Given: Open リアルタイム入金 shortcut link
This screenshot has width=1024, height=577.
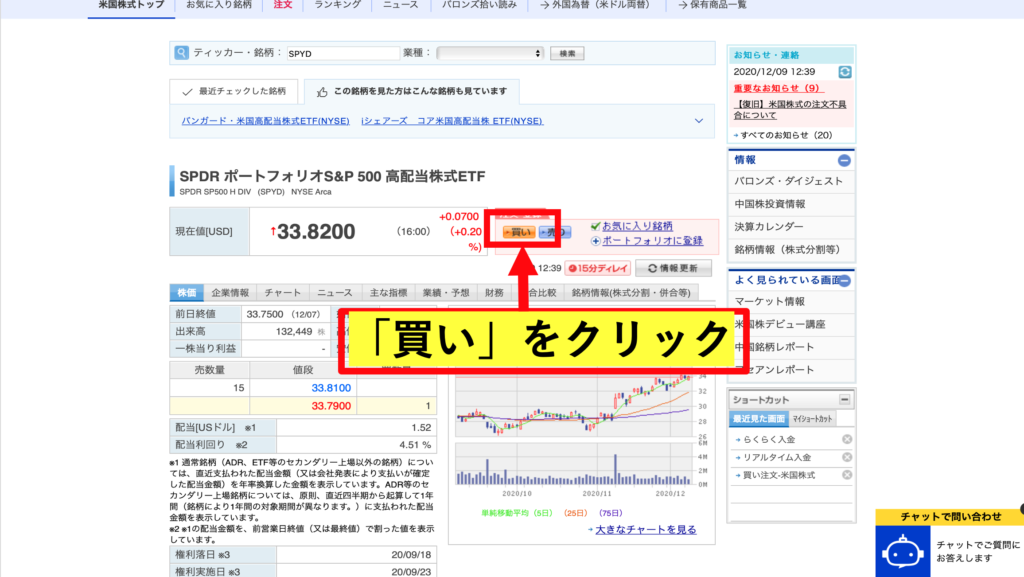Looking at the screenshot, I should (776, 457).
